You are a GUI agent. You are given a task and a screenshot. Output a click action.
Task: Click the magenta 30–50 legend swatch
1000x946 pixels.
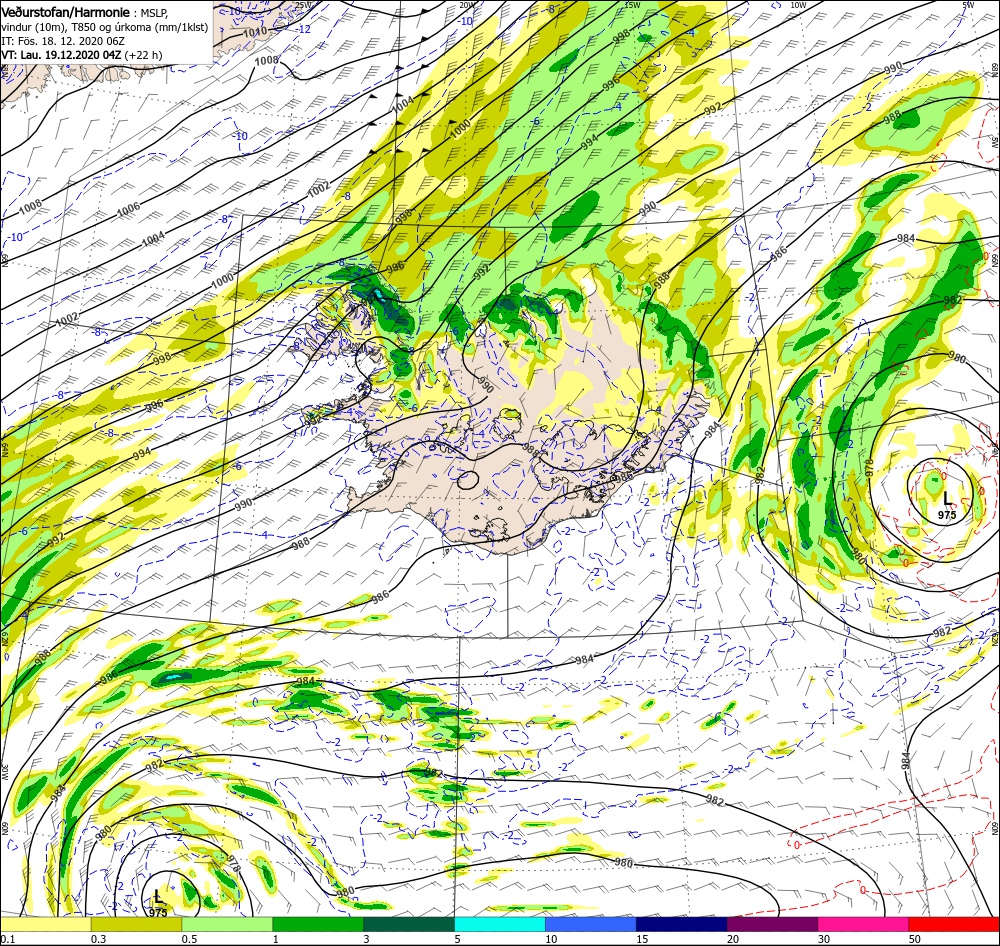point(864,924)
